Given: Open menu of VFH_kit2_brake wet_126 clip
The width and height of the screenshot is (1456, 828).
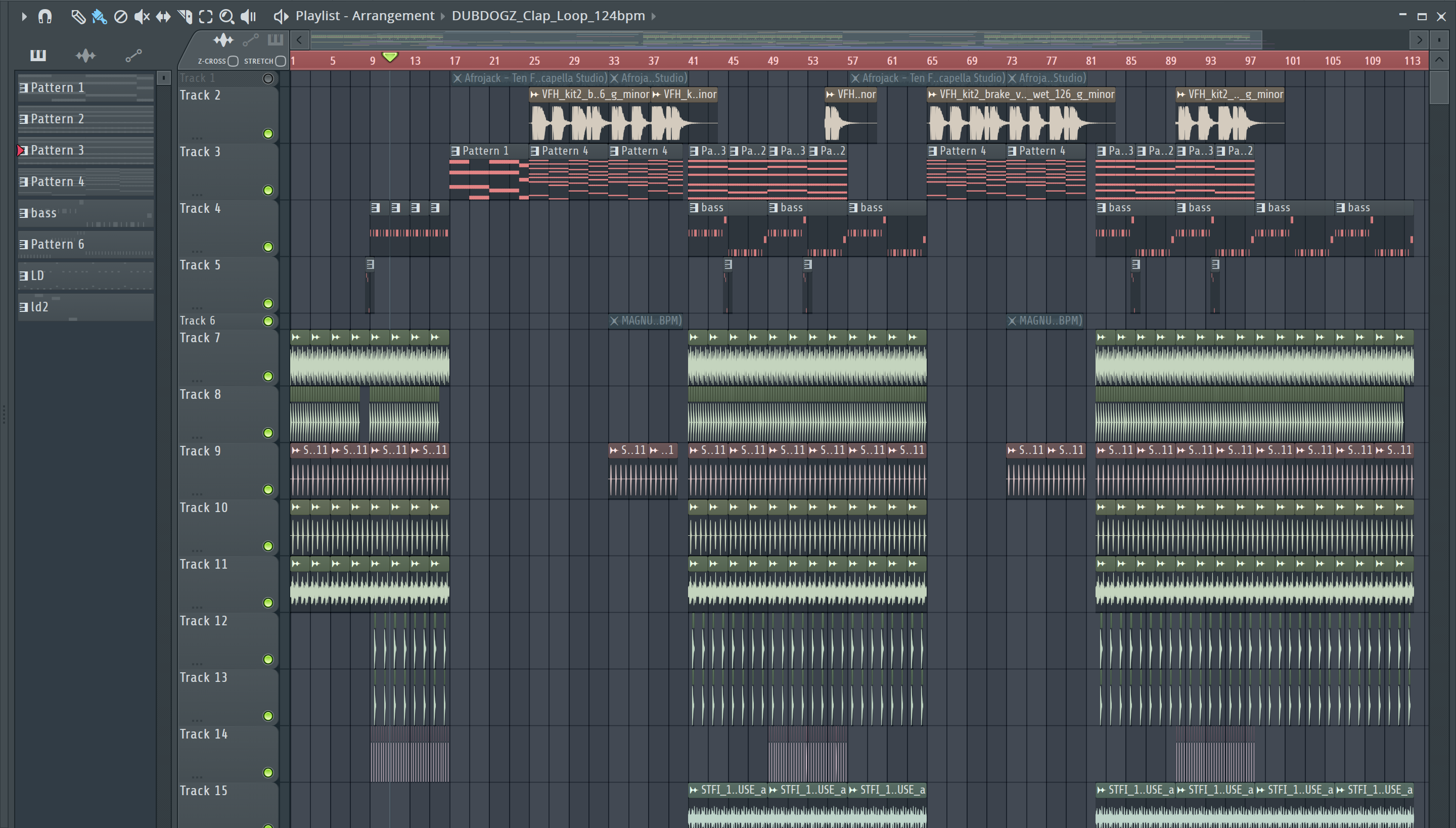Looking at the screenshot, I should (x=933, y=95).
